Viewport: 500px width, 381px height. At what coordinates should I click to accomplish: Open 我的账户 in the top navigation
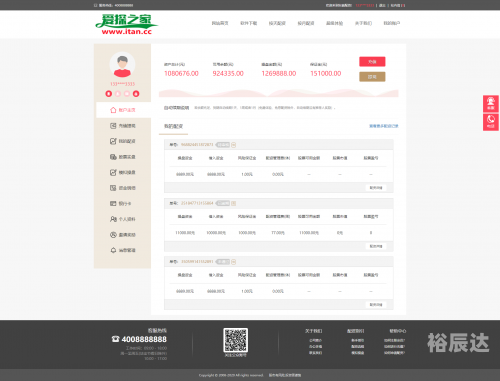click(392, 23)
